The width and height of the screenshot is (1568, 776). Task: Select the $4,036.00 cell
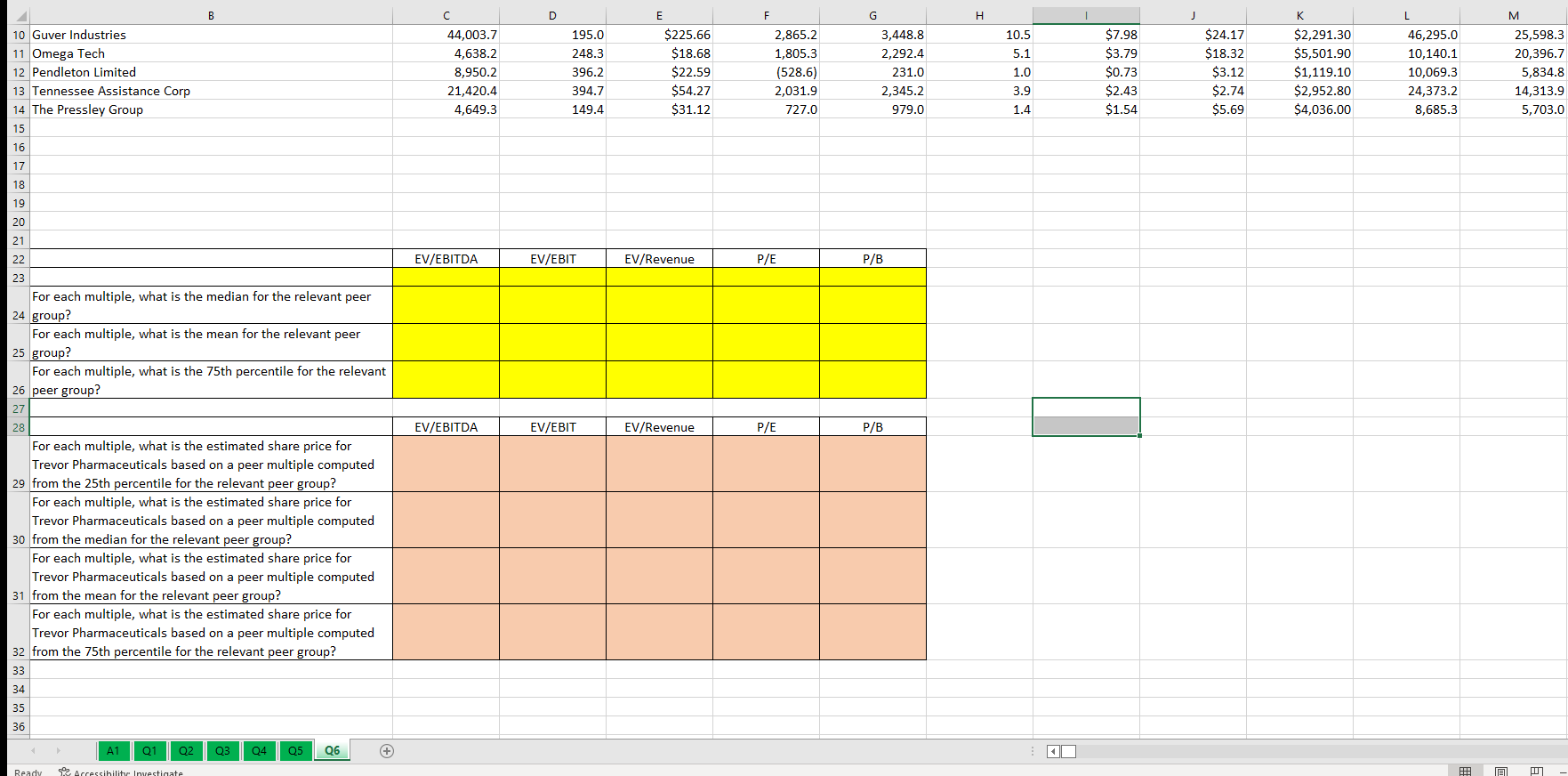tap(1299, 109)
